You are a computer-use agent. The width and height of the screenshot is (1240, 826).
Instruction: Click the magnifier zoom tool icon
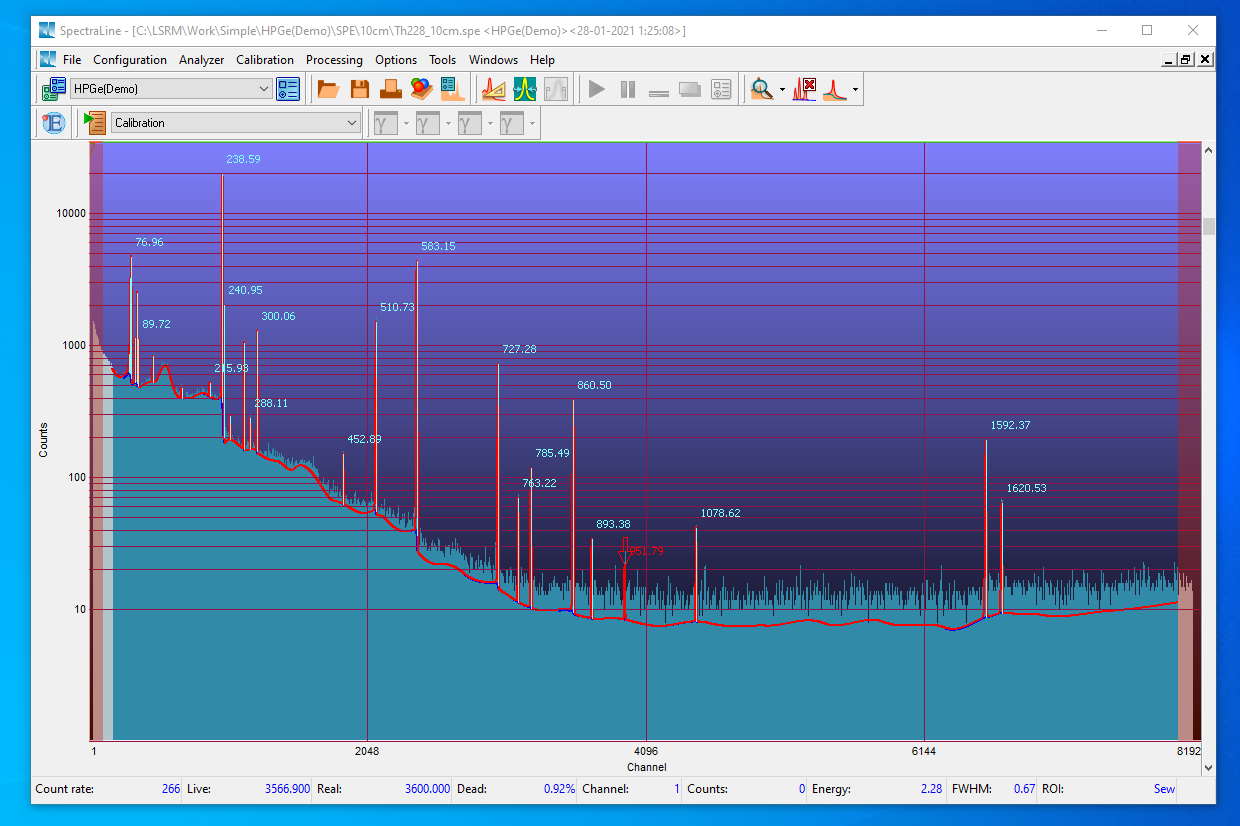[x=762, y=89]
